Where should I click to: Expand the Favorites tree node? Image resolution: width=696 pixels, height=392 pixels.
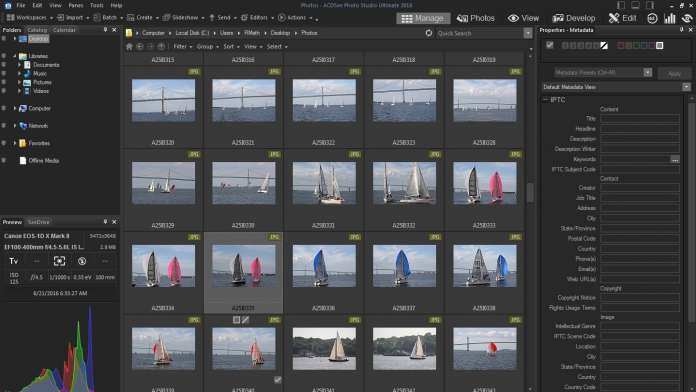click(15, 143)
